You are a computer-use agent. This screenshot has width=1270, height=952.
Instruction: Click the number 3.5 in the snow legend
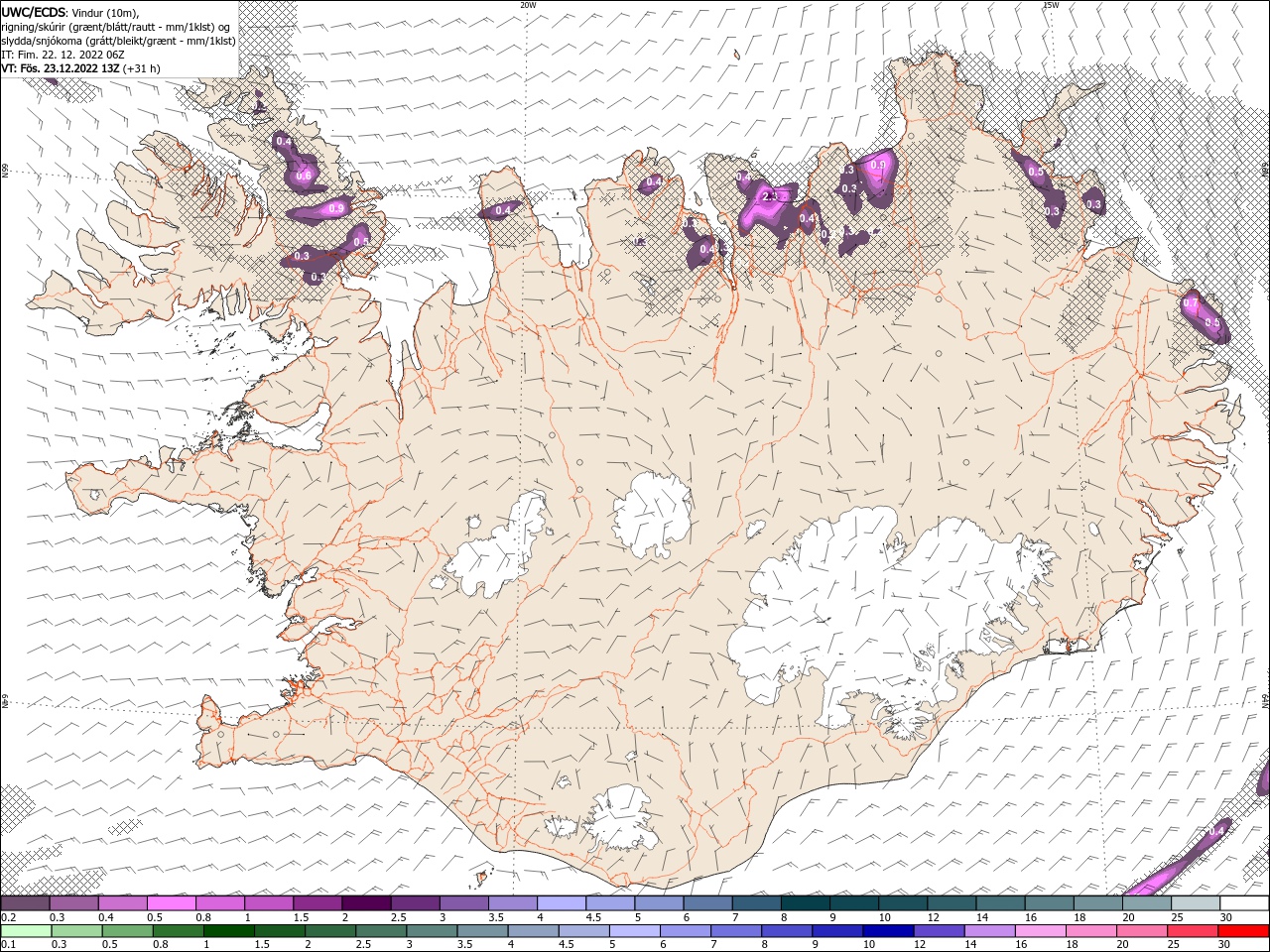[x=494, y=917]
